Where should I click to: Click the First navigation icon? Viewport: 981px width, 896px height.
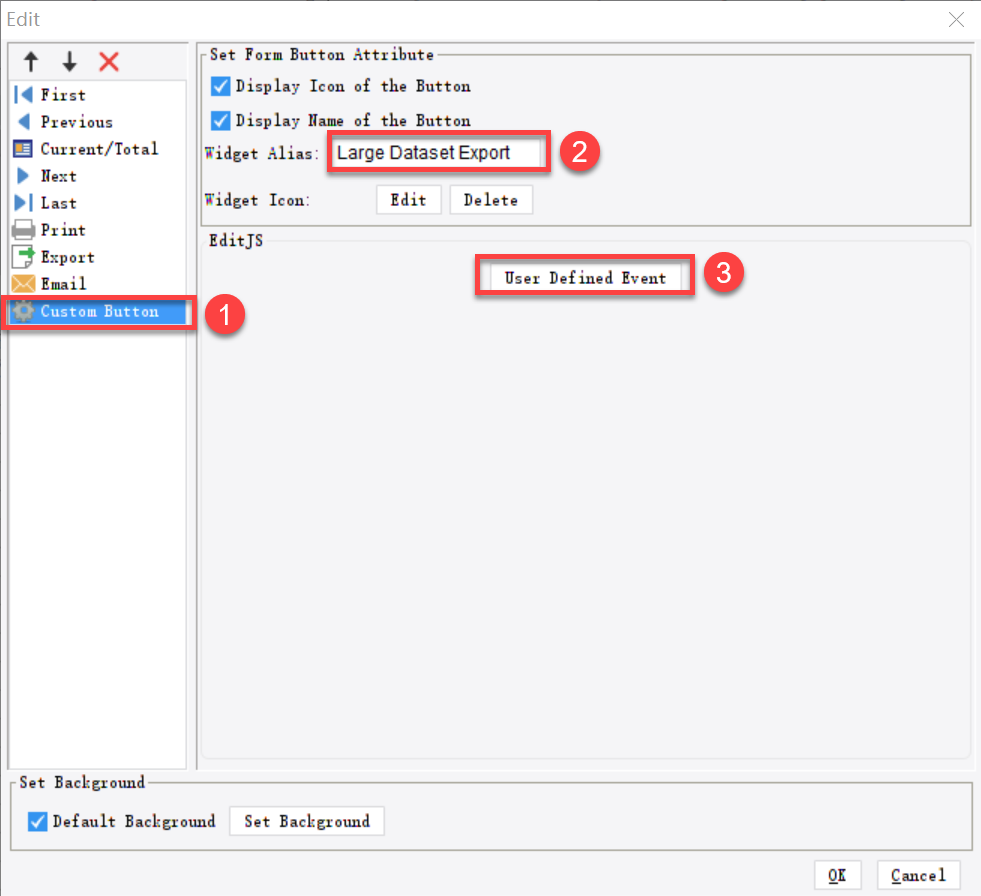tap(23, 94)
